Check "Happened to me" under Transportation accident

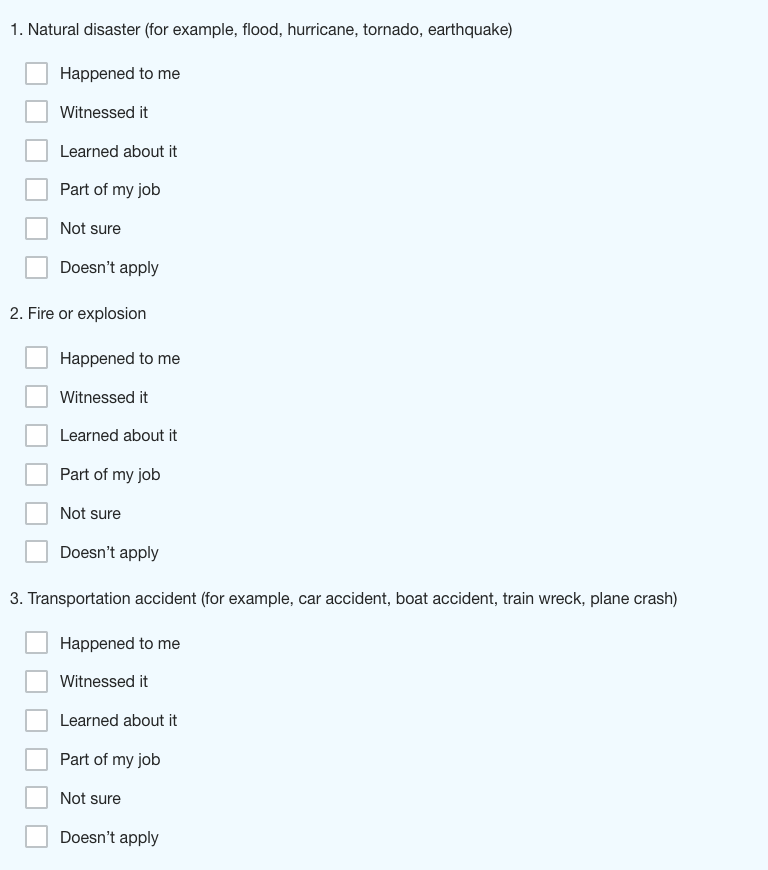pyautogui.click(x=37, y=642)
